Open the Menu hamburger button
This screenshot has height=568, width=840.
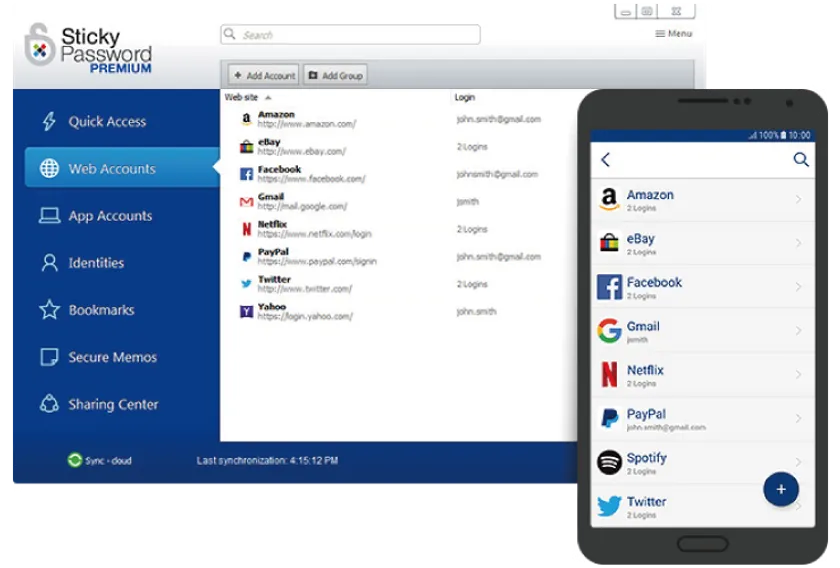pos(674,34)
